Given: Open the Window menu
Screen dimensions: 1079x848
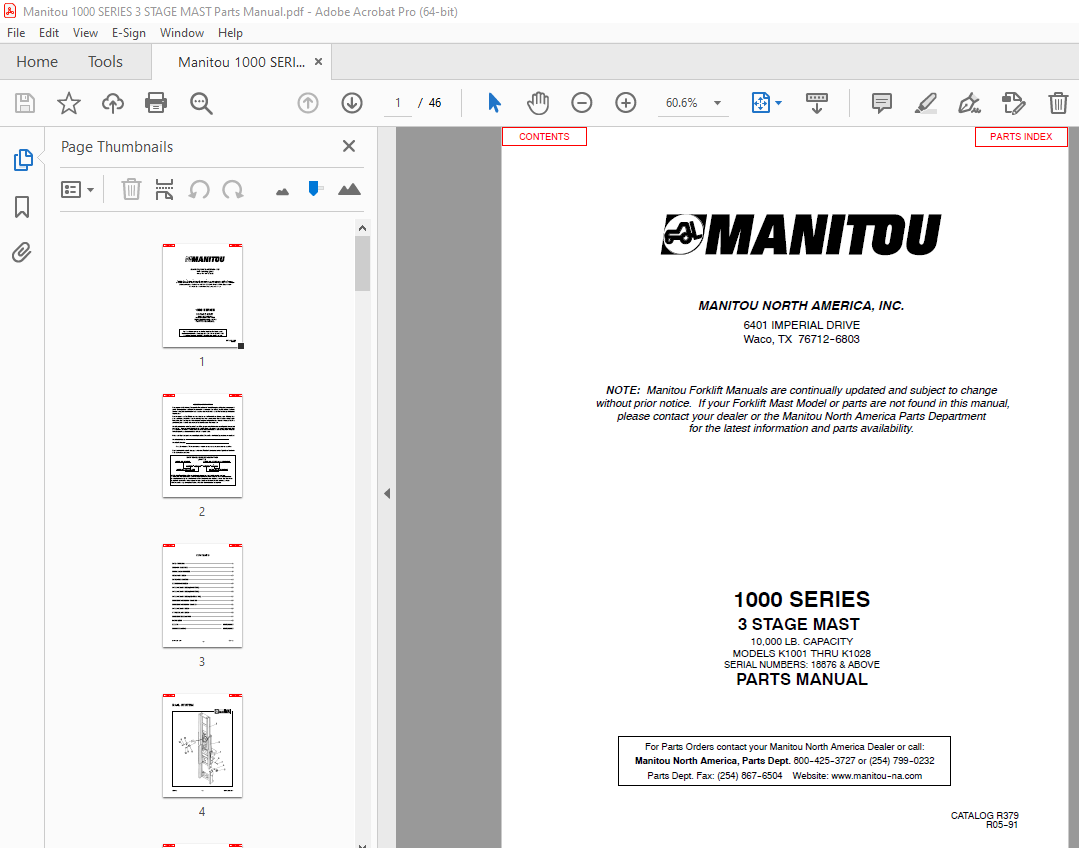Looking at the screenshot, I should click(x=182, y=32).
